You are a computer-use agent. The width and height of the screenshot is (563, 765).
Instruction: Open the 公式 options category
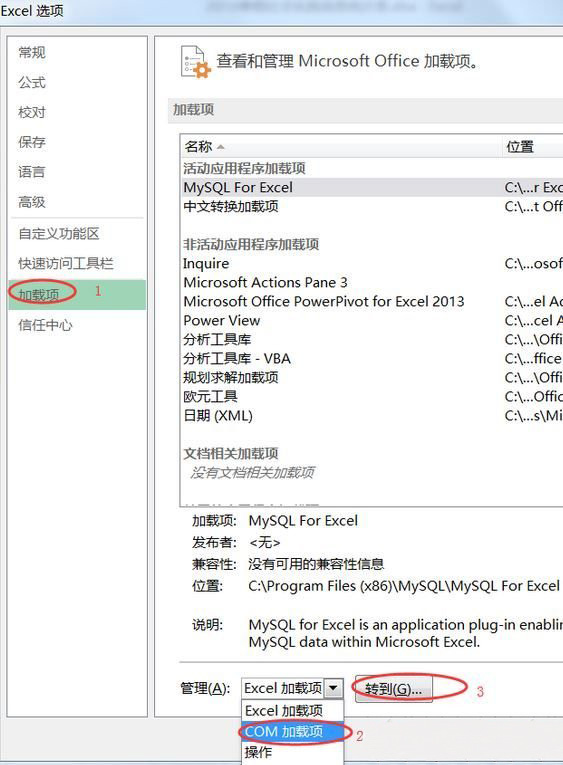point(77,82)
